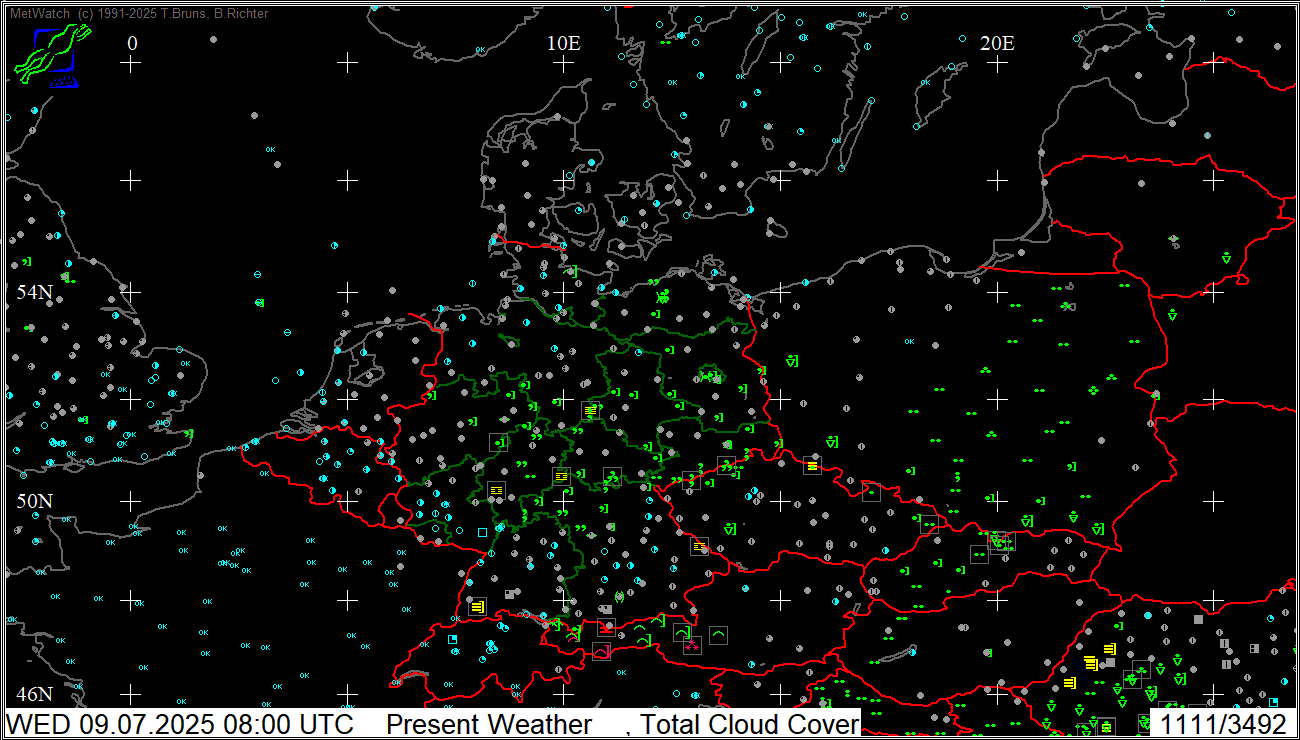Viewport: 1300px width, 740px height.
Task: Pick boxed green drizzle symbol right of central fog box
Action: [x=610, y=477]
